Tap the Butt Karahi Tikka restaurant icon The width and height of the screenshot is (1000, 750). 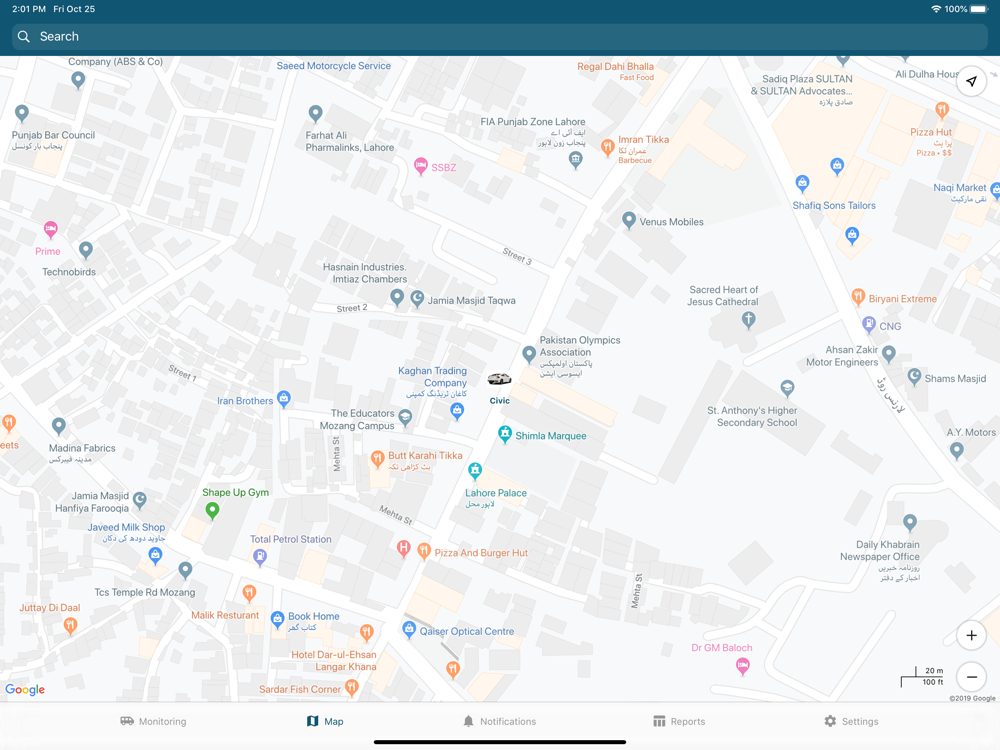378,459
